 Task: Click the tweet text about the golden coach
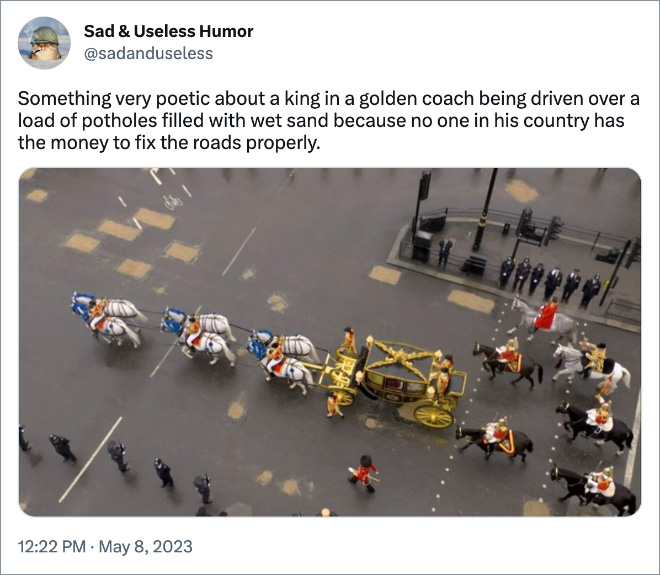click(329, 121)
